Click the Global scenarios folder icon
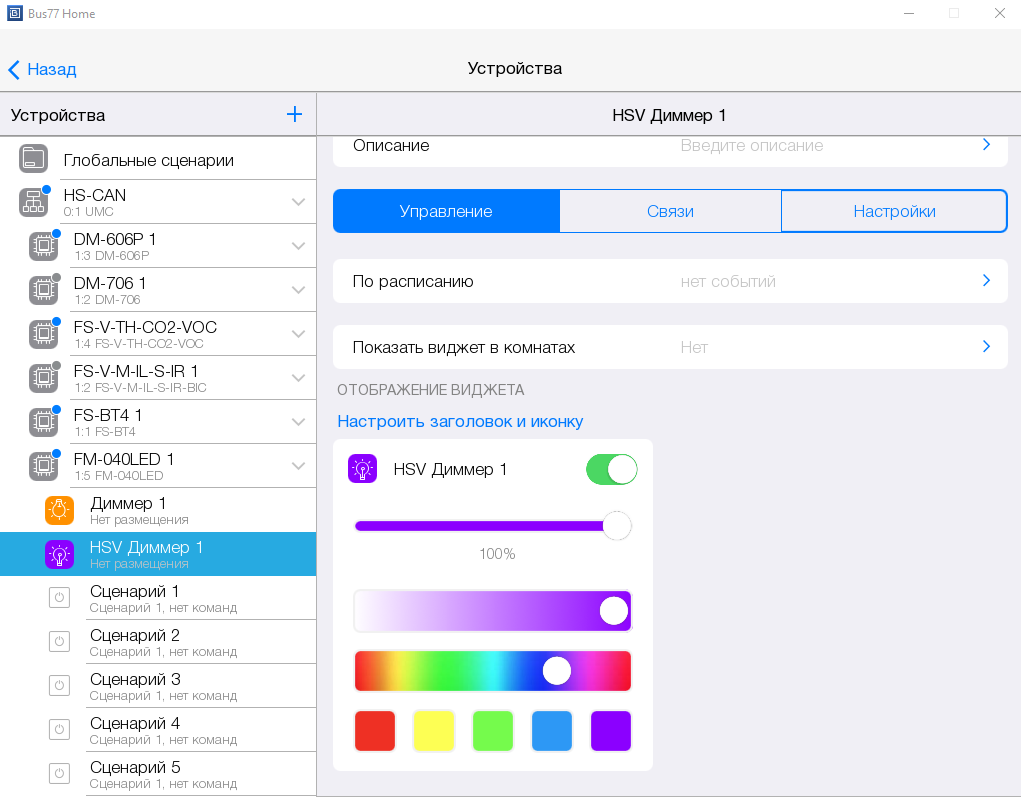This screenshot has width=1021, height=797. click(x=34, y=159)
